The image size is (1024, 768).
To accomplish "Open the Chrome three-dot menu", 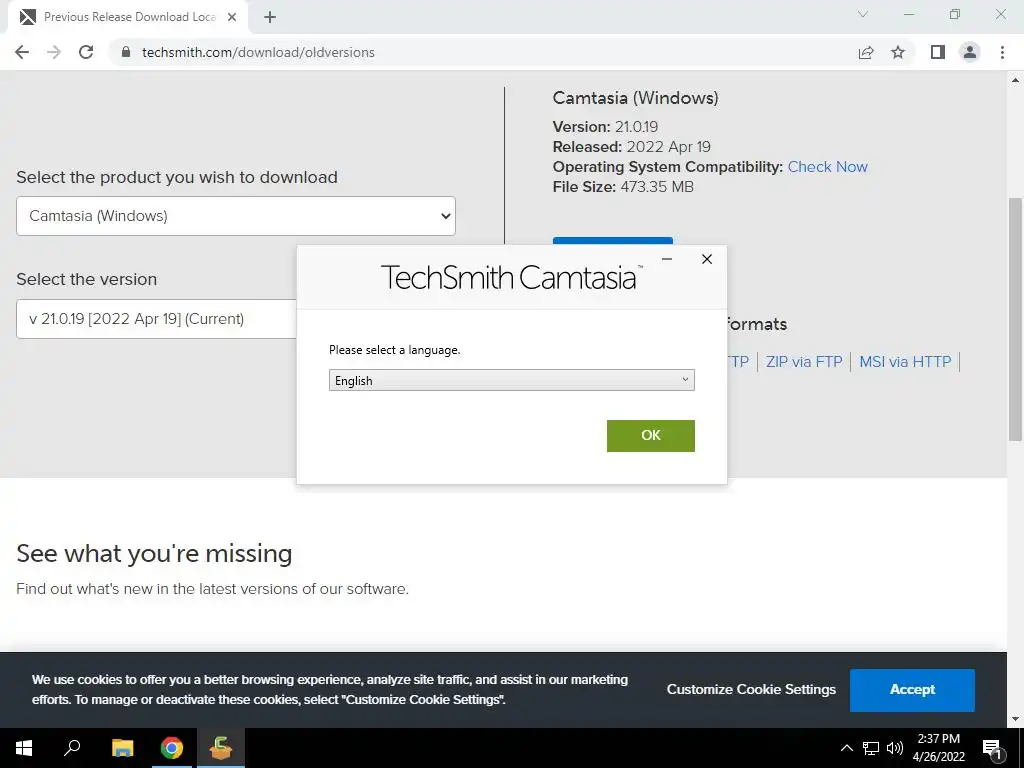I will coord(1002,52).
